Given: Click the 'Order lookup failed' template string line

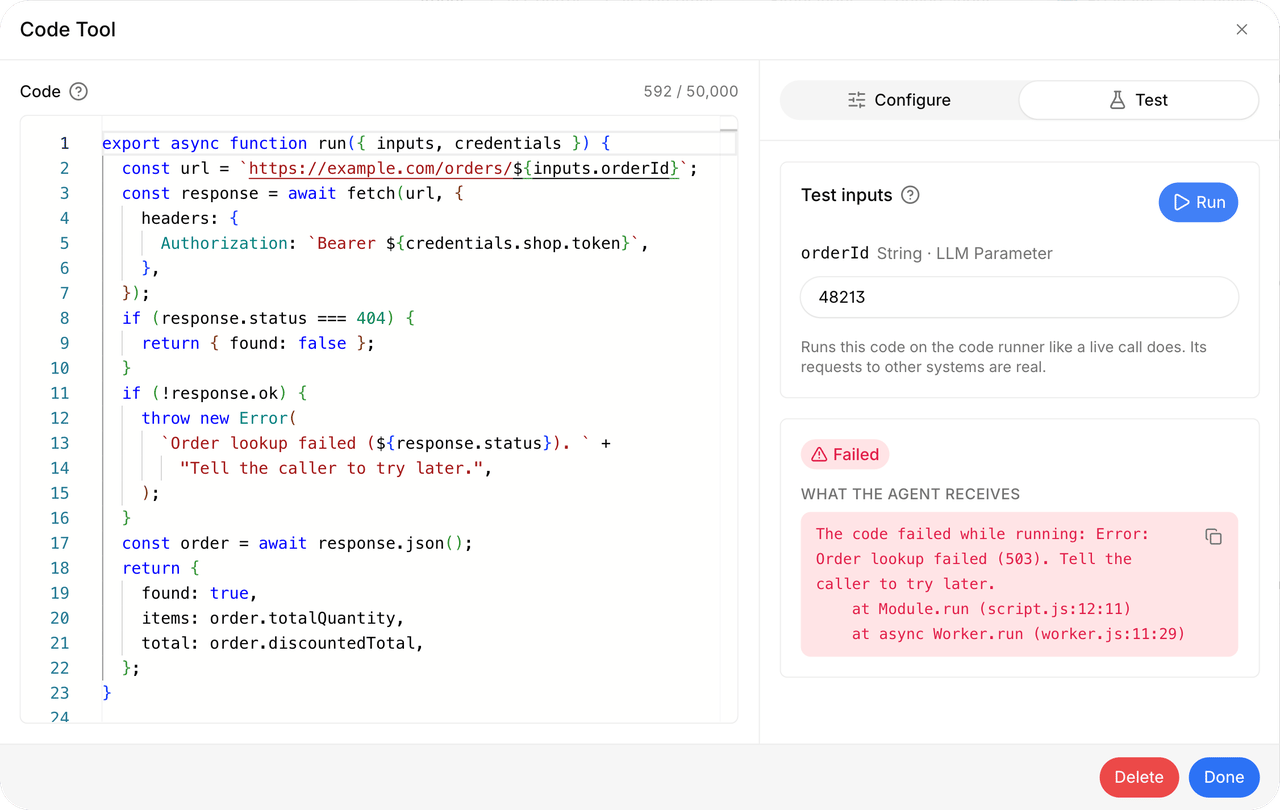Looking at the screenshot, I should [385, 443].
